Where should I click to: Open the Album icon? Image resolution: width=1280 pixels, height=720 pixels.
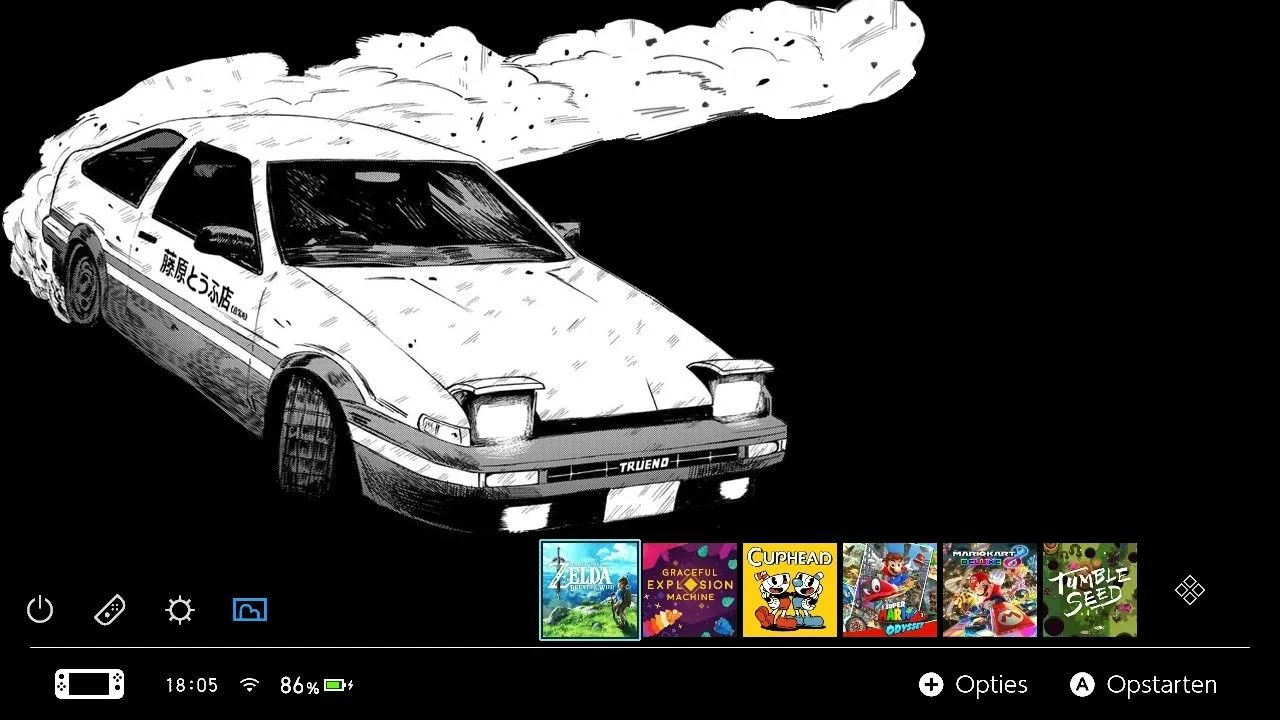coord(250,609)
